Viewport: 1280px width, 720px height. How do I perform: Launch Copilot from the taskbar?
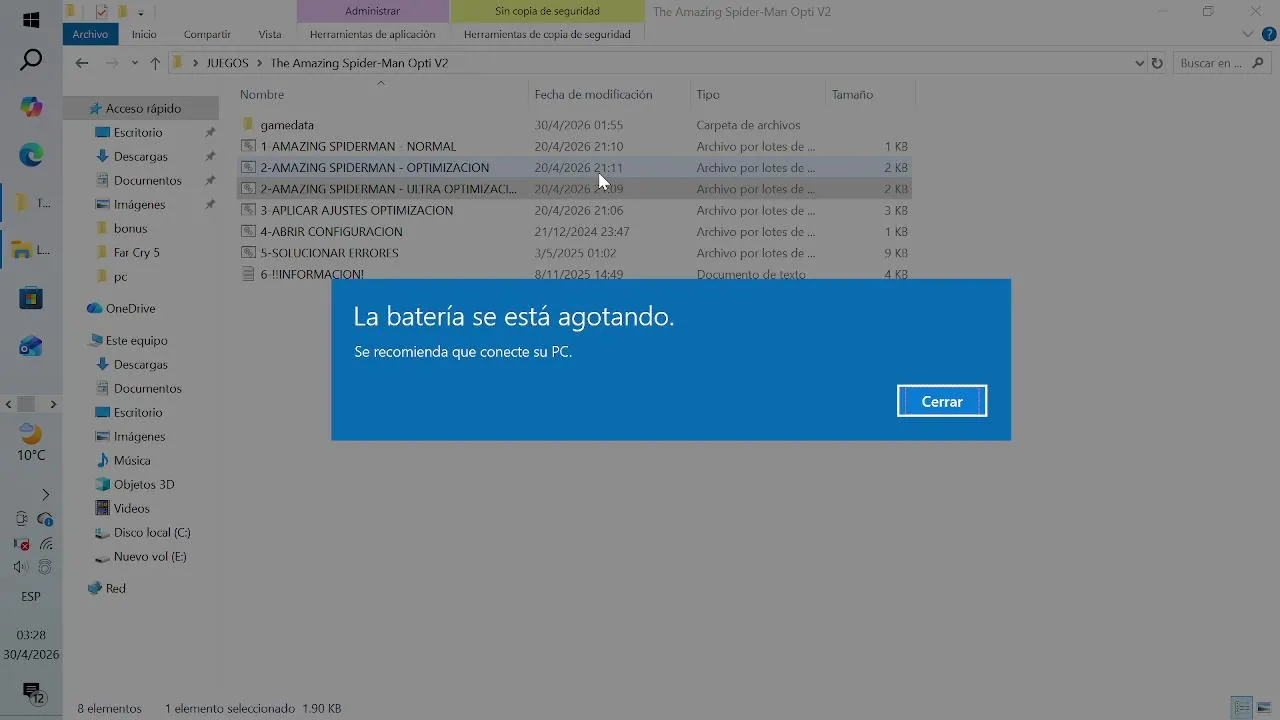click(31, 107)
